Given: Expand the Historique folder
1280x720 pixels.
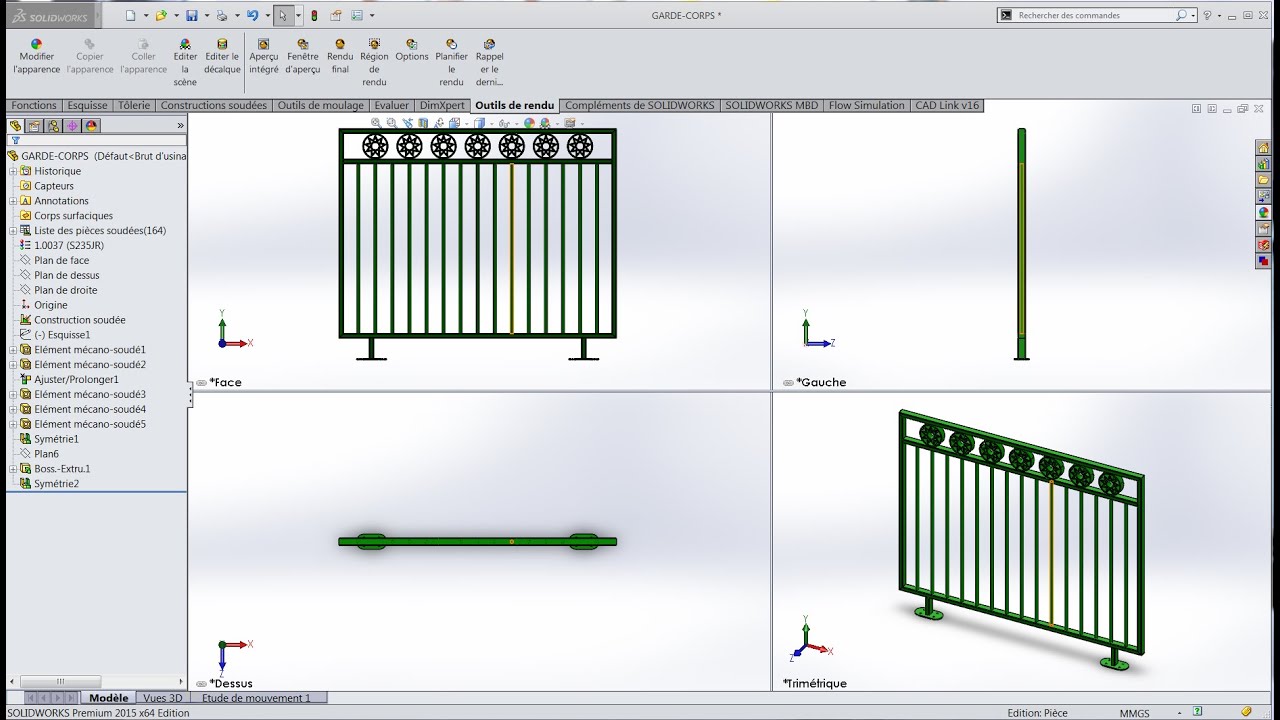Looking at the screenshot, I should 13,171.
